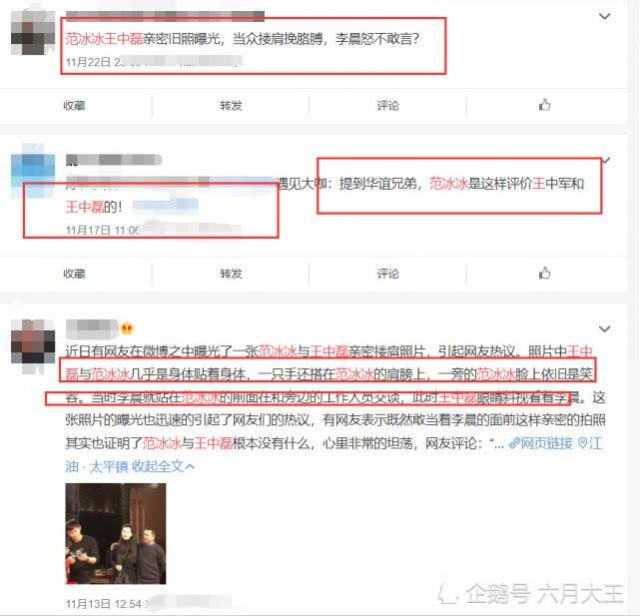
Task: Click 转发 under the first post
Action: 231,106
